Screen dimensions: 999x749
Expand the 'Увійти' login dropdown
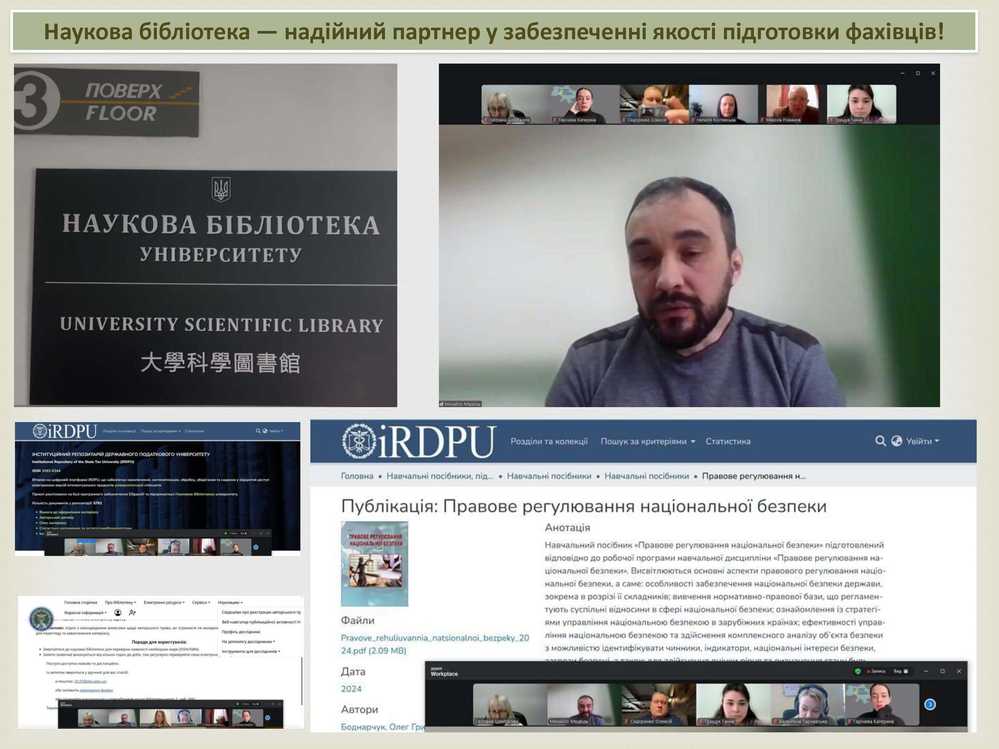[x=923, y=441]
